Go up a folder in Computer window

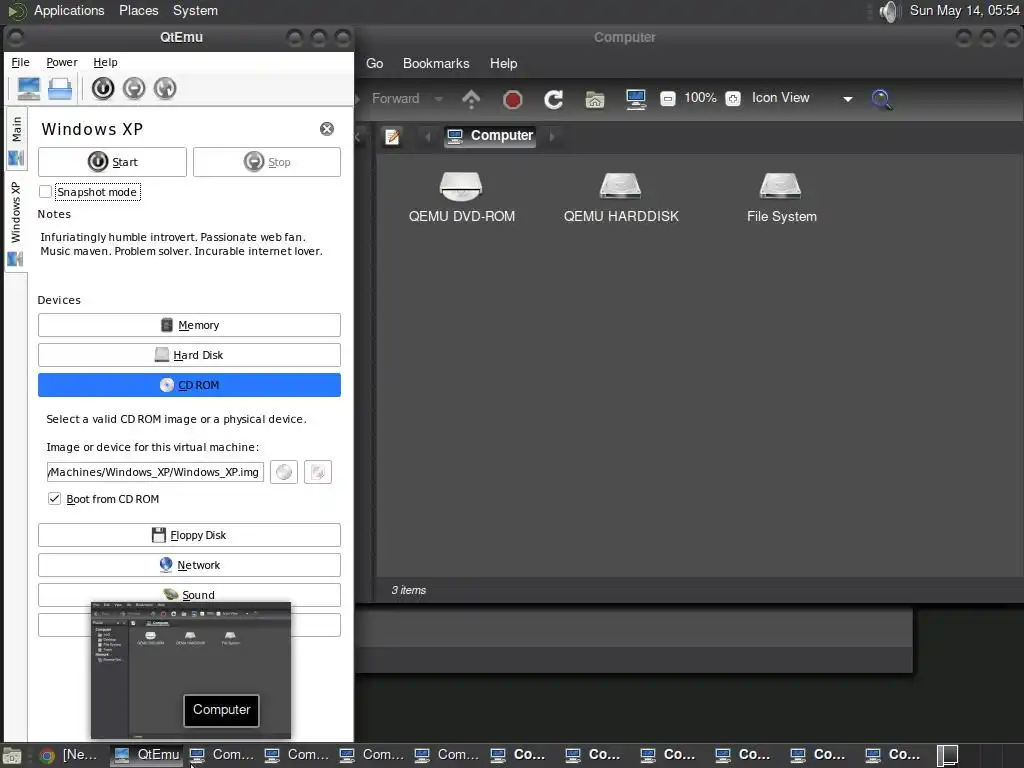click(x=471, y=99)
